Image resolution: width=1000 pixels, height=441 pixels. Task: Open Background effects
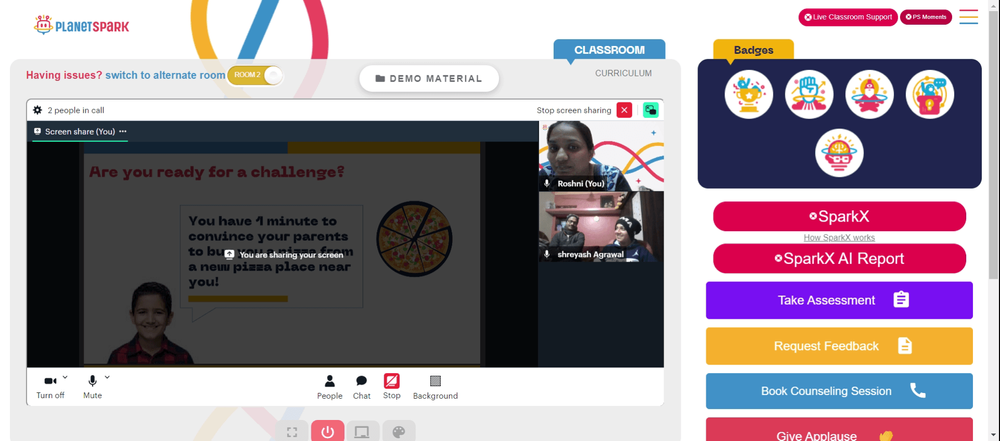[x=436, y=387]
